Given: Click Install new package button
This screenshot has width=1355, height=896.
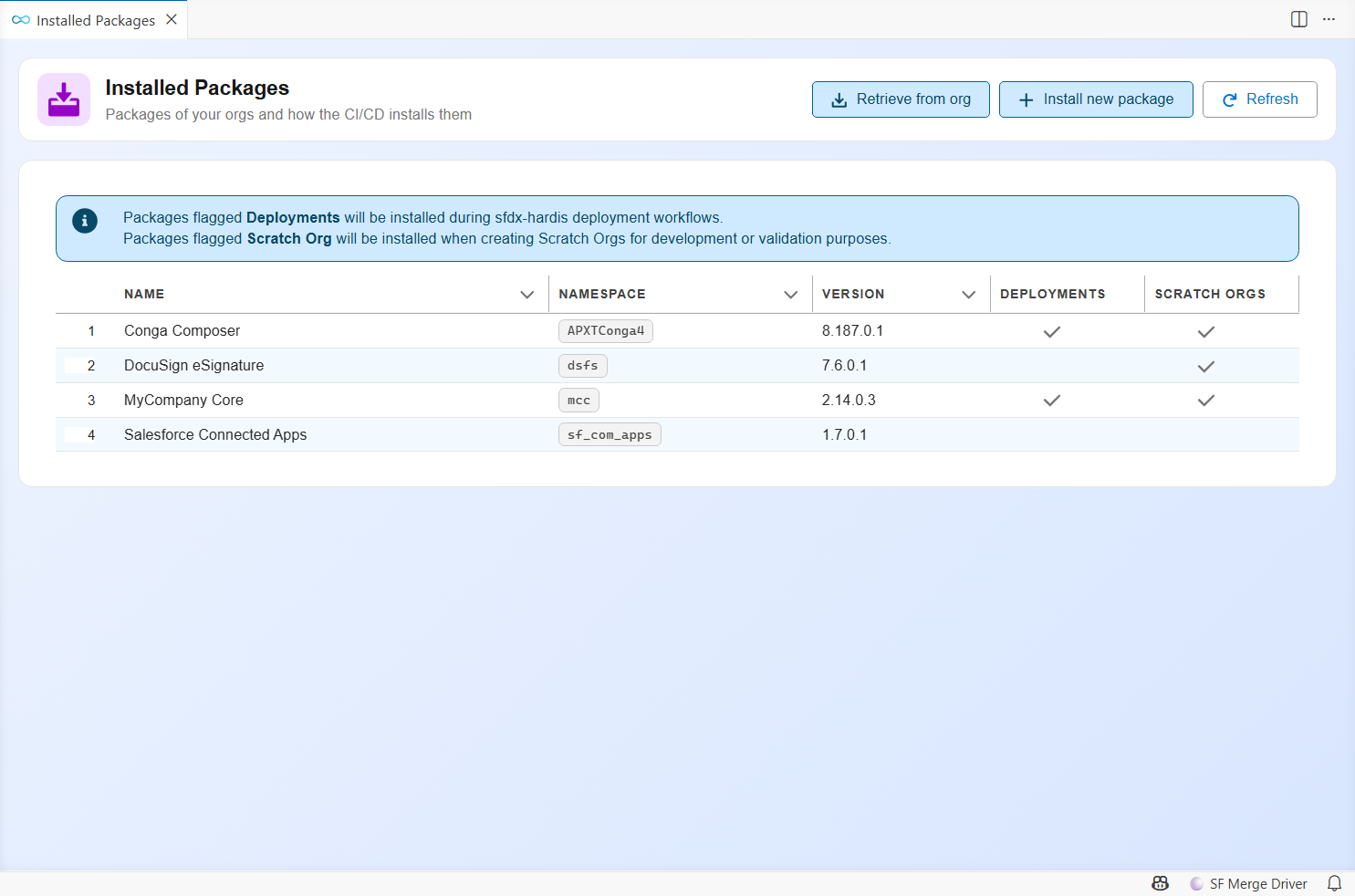Looking at the screenshot, I should click(1096, 99).
